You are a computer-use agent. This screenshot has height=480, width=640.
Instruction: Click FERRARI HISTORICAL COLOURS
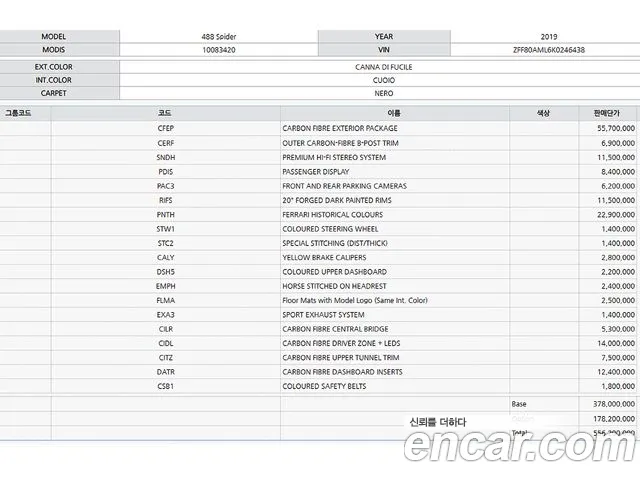click(x=333, y=215)
